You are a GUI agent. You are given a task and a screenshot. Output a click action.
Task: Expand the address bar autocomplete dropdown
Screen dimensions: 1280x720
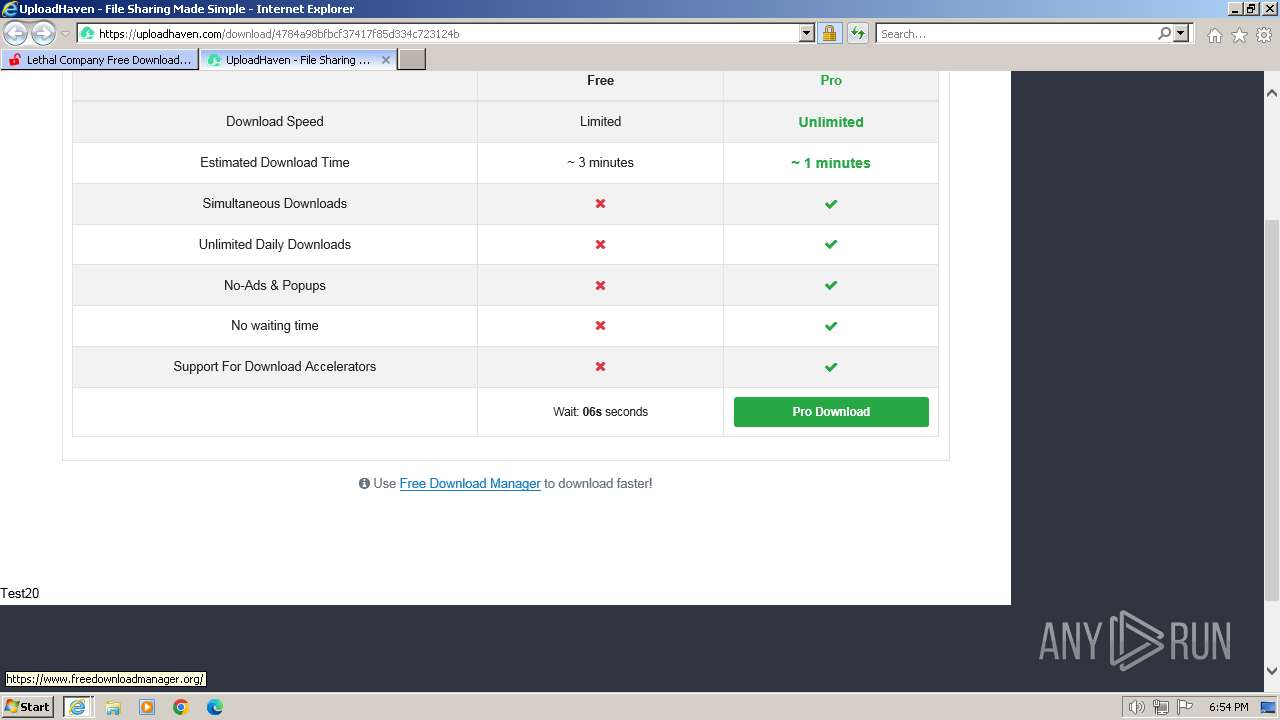click(x=807, y=34)
